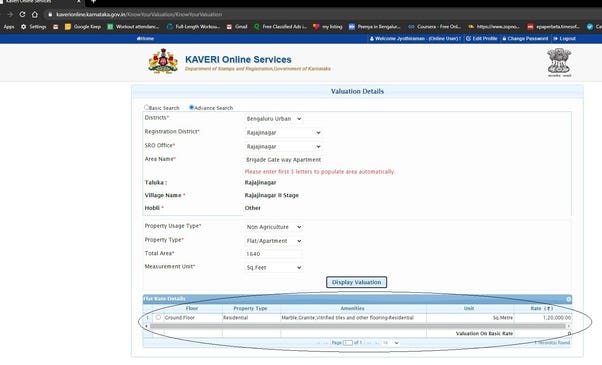Image resolution: width=602 pixels, height=365 pixels.
Task: Click the Welcome online user label
Action: click(415, 38)
